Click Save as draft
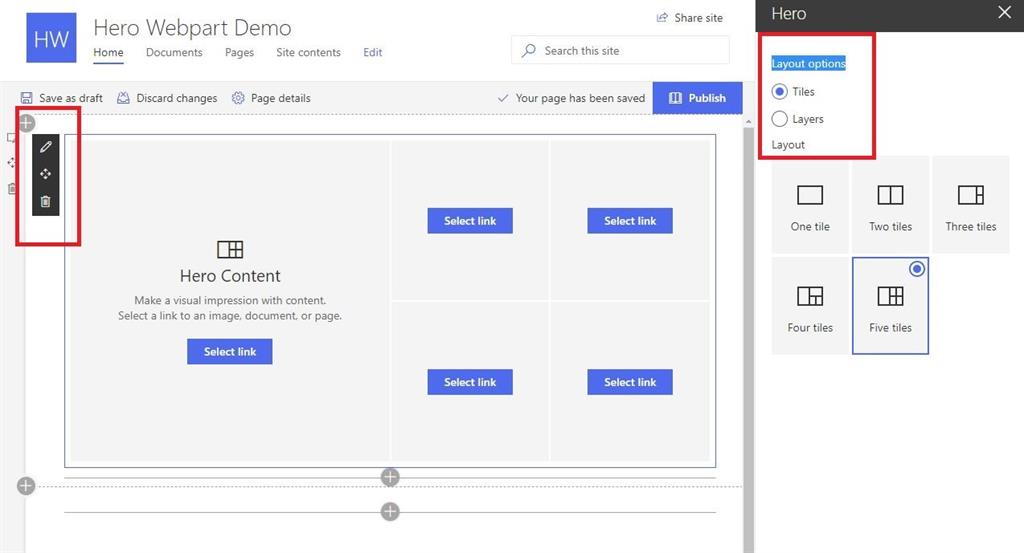Image resolution: width=1024 pixels, height=553 pixels. point(61,98)
